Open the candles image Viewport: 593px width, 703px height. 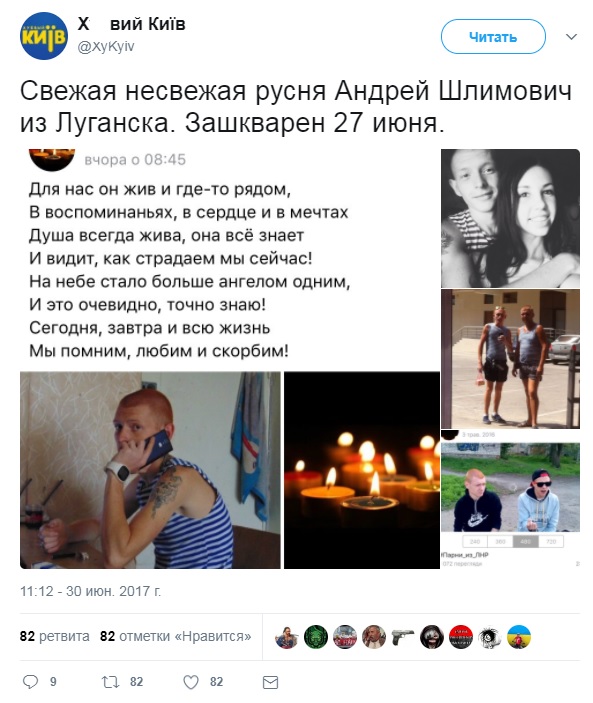[x=362, y=470]
